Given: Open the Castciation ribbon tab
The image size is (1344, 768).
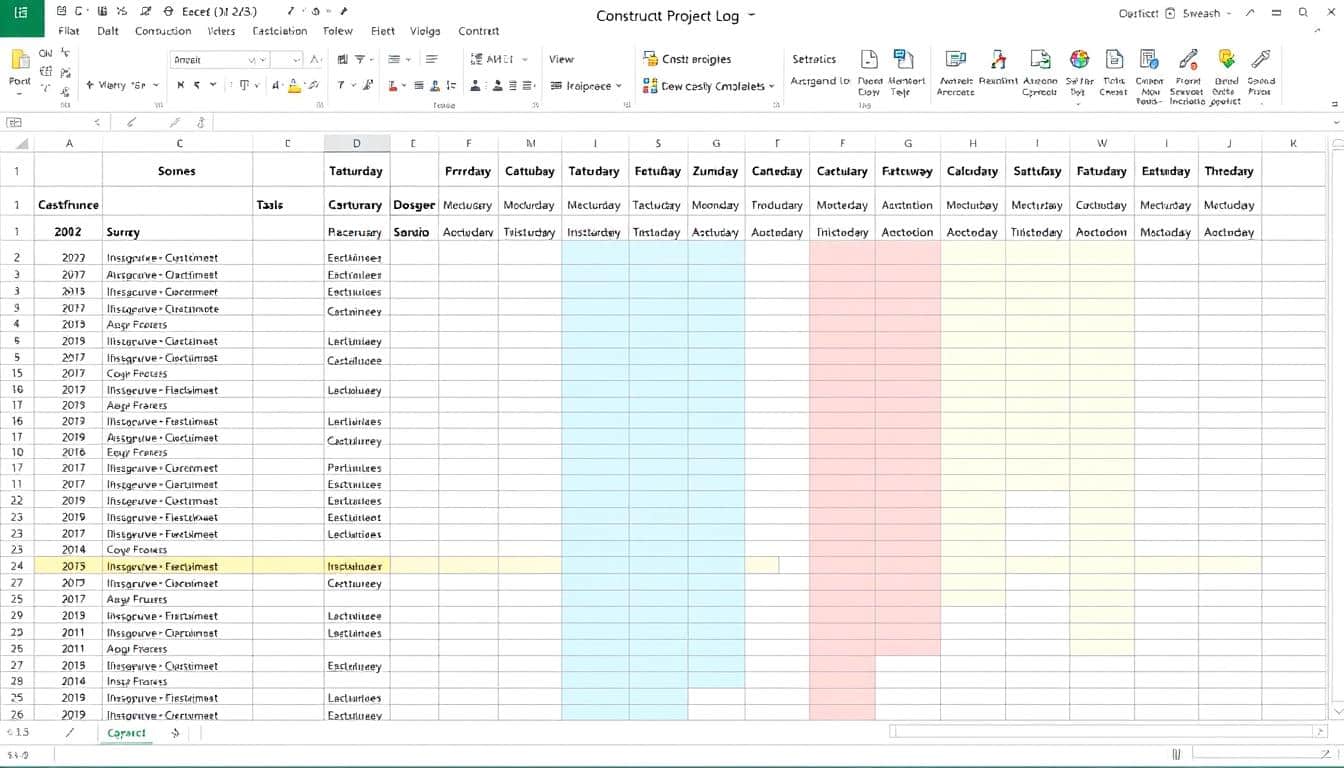Looking at the screenshot, I should point(280,31).
